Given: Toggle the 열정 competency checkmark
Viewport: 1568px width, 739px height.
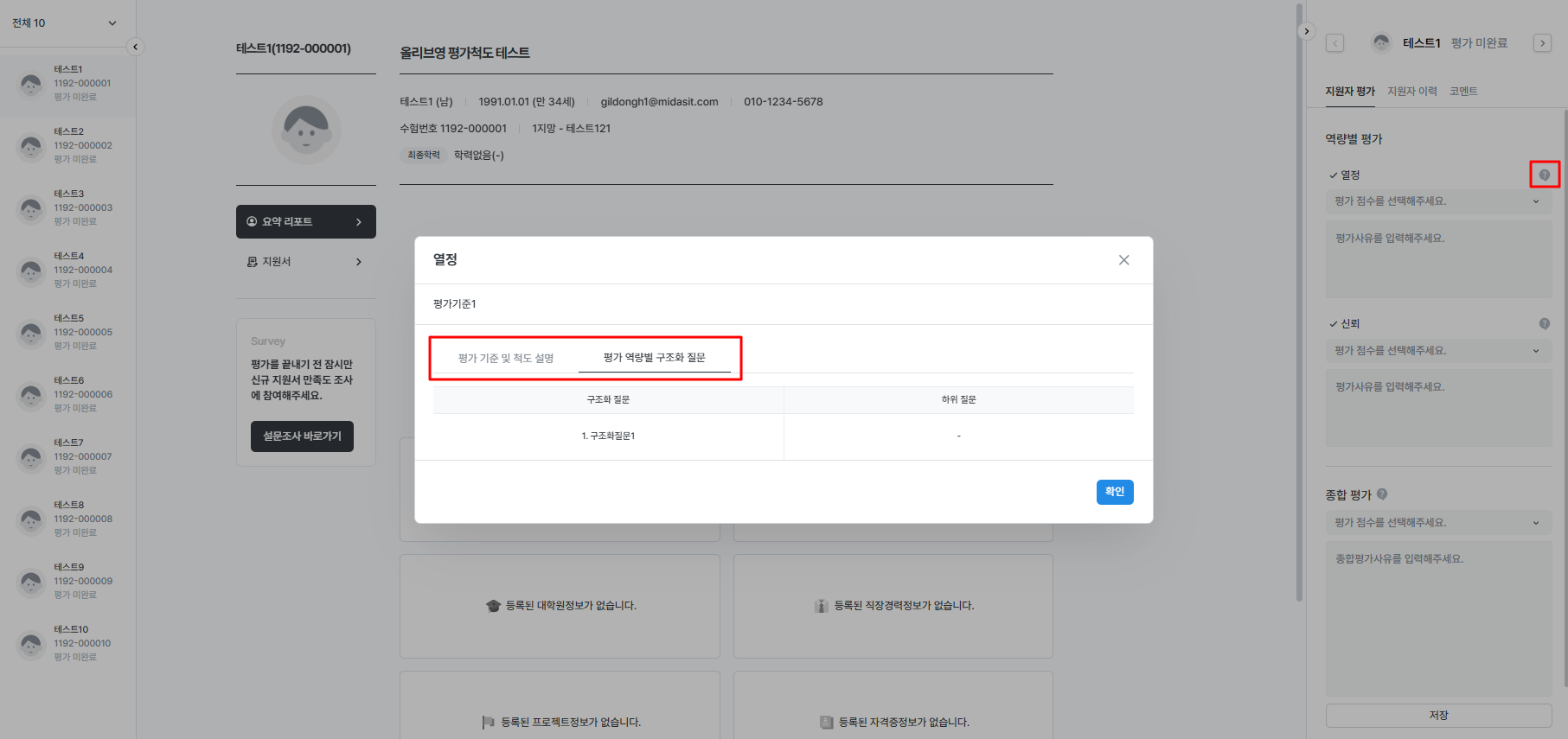Looking at the screenshot, I should point(1333,175).
